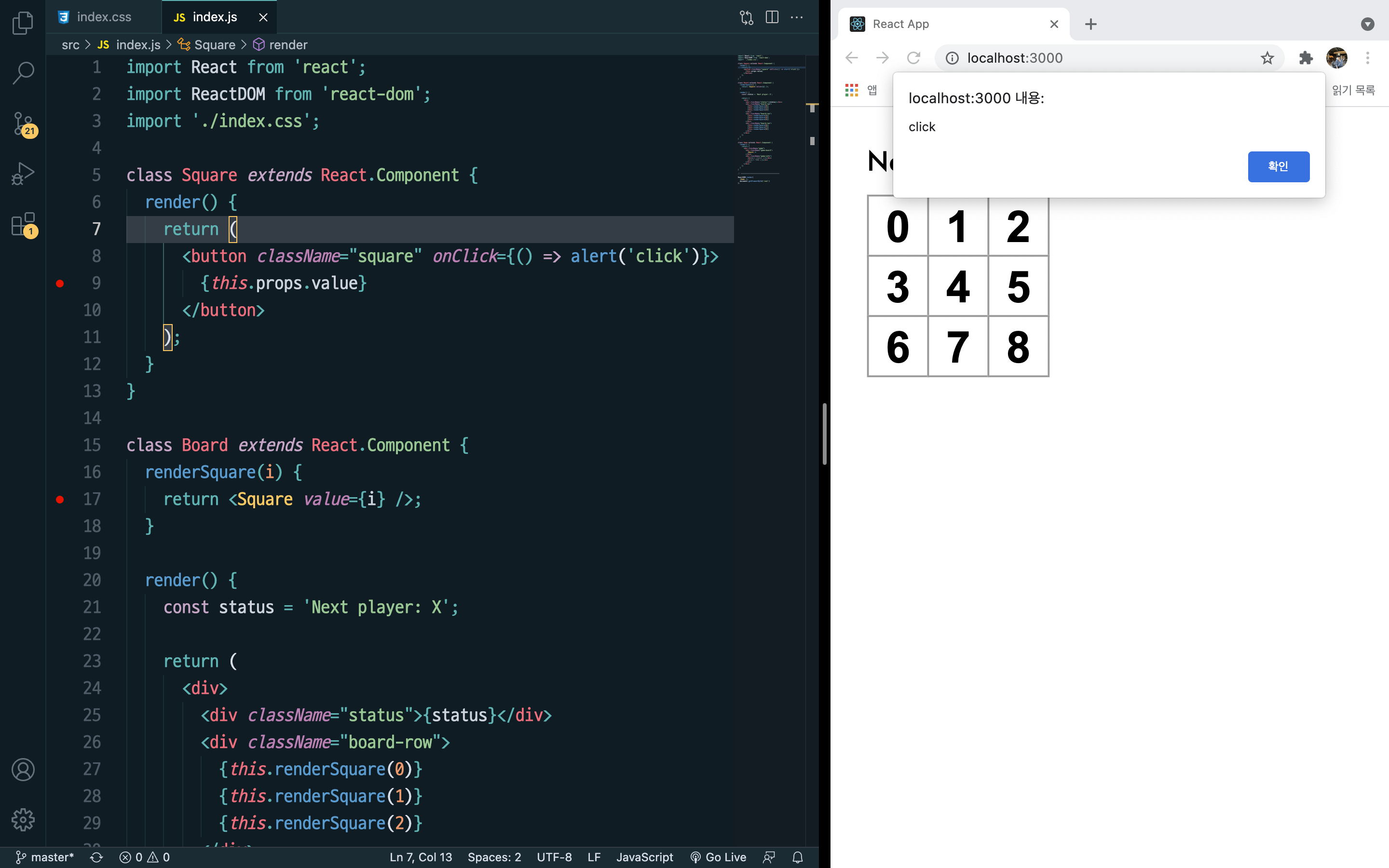Click the master* git branch indicator
1389x868 pixels.
[45, 857]
